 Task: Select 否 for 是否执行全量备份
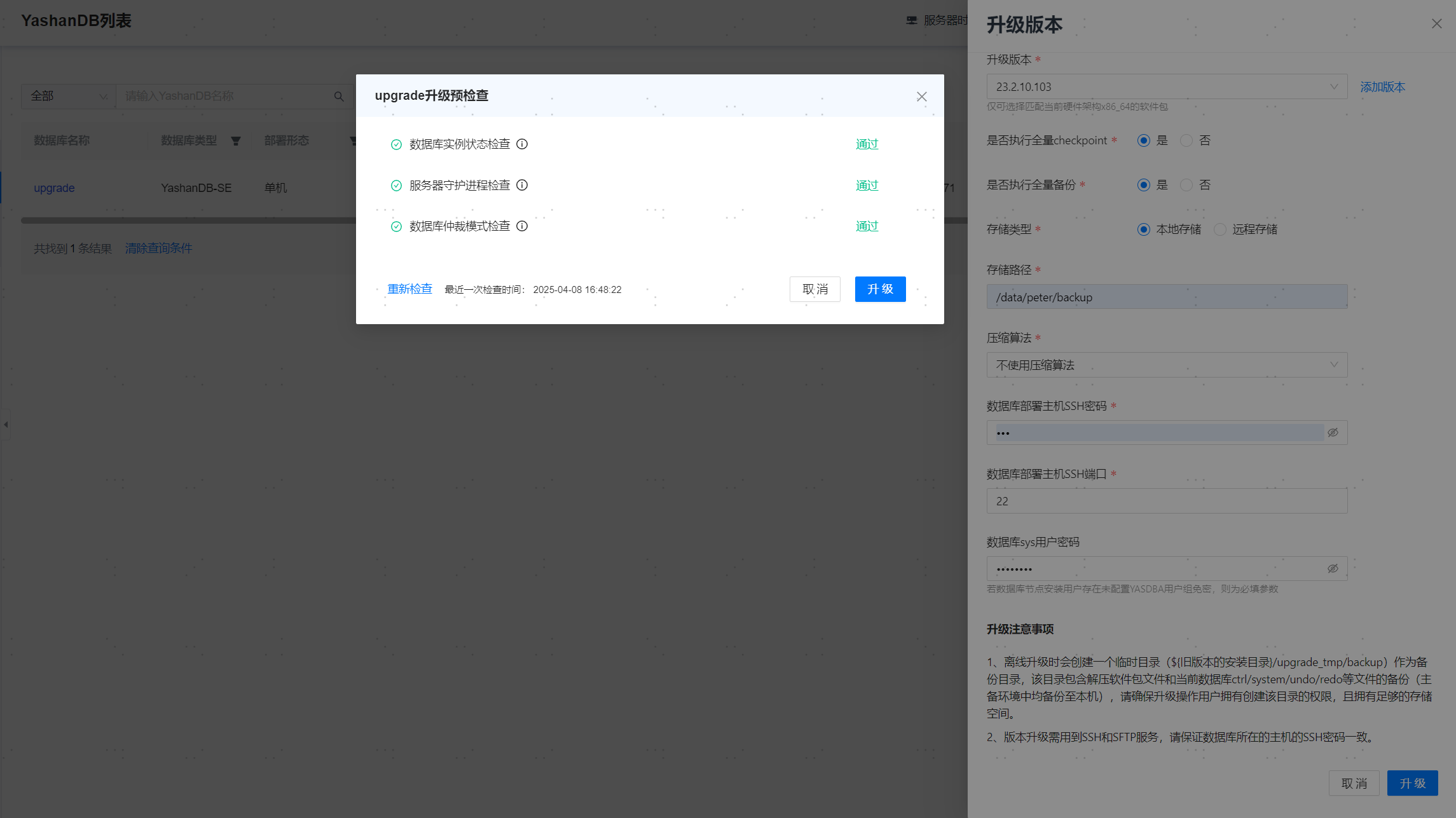coord(1186,185)
